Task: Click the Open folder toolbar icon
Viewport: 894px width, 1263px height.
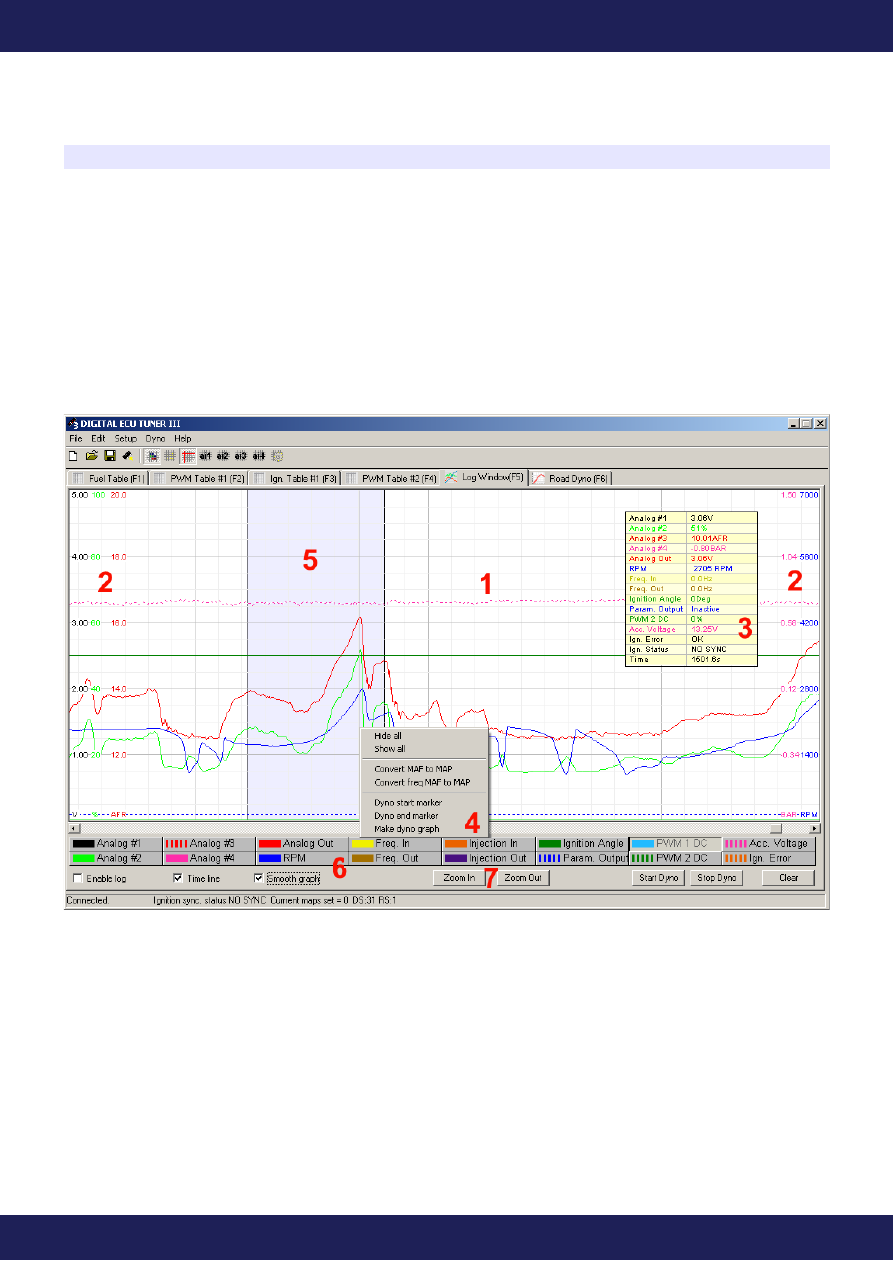Action: coord(91,455)
